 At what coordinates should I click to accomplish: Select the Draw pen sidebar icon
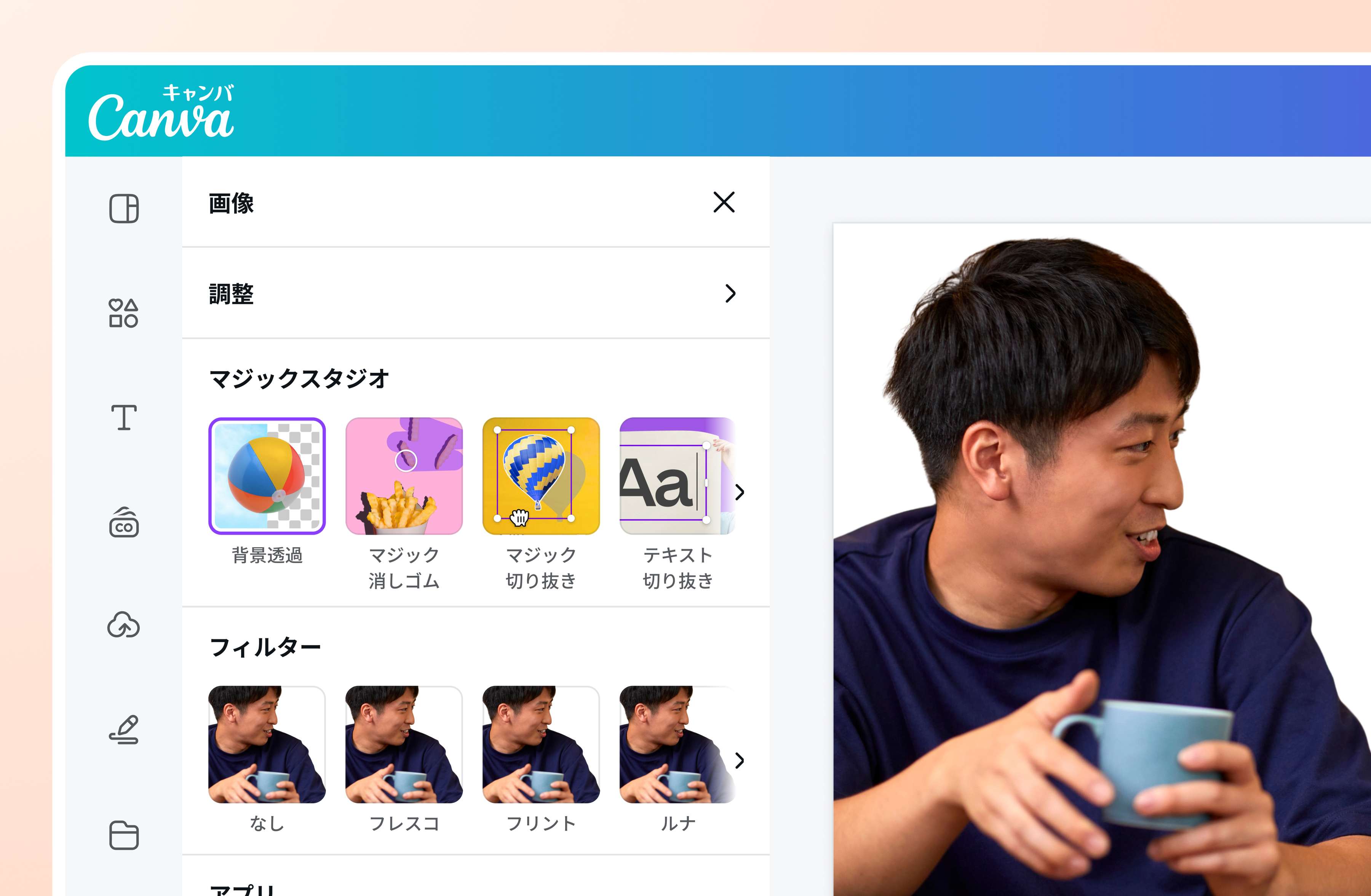pyautogui.click(x=124, y=730)
